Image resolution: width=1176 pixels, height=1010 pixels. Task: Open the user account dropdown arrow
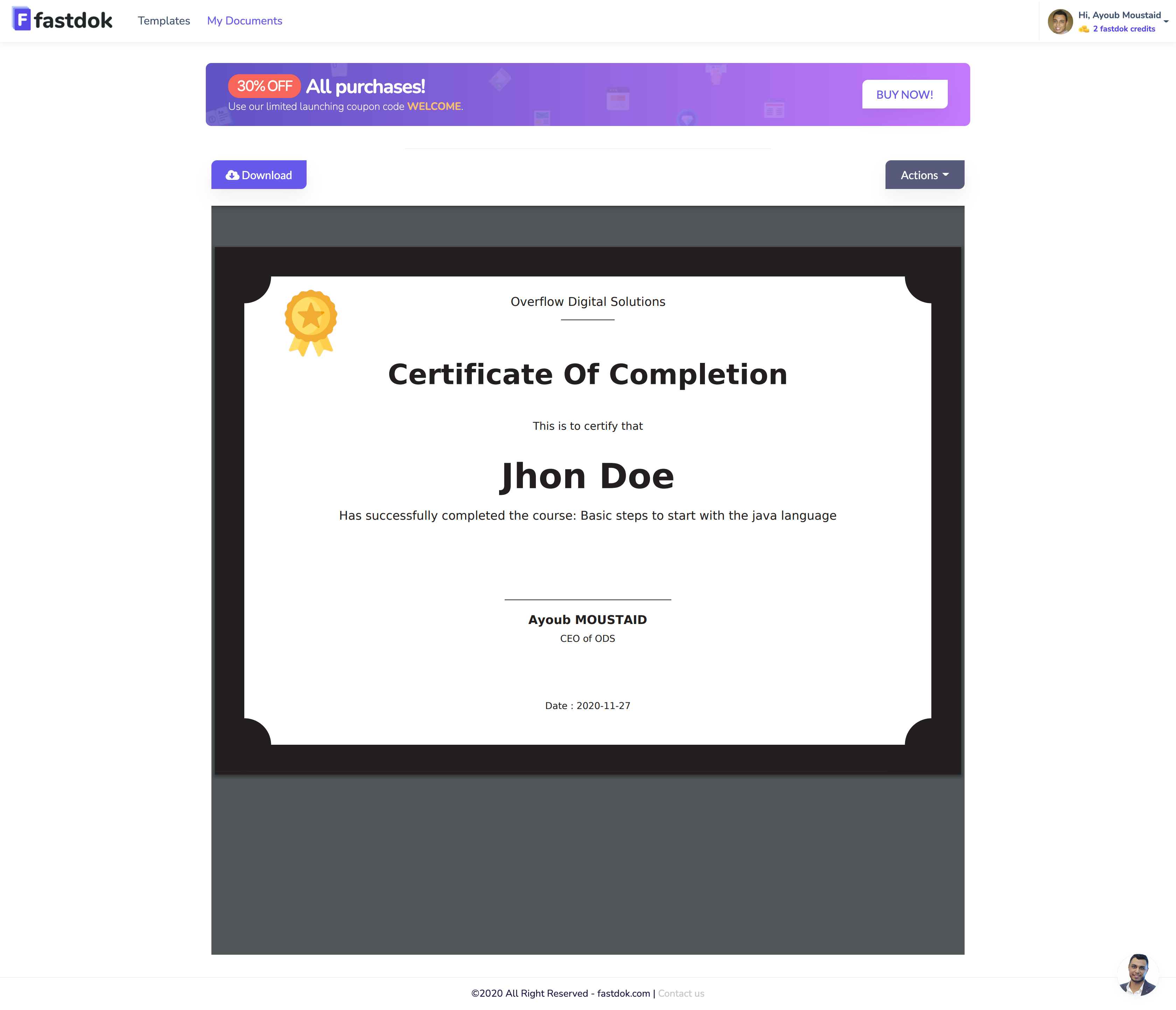(1166, 22)
